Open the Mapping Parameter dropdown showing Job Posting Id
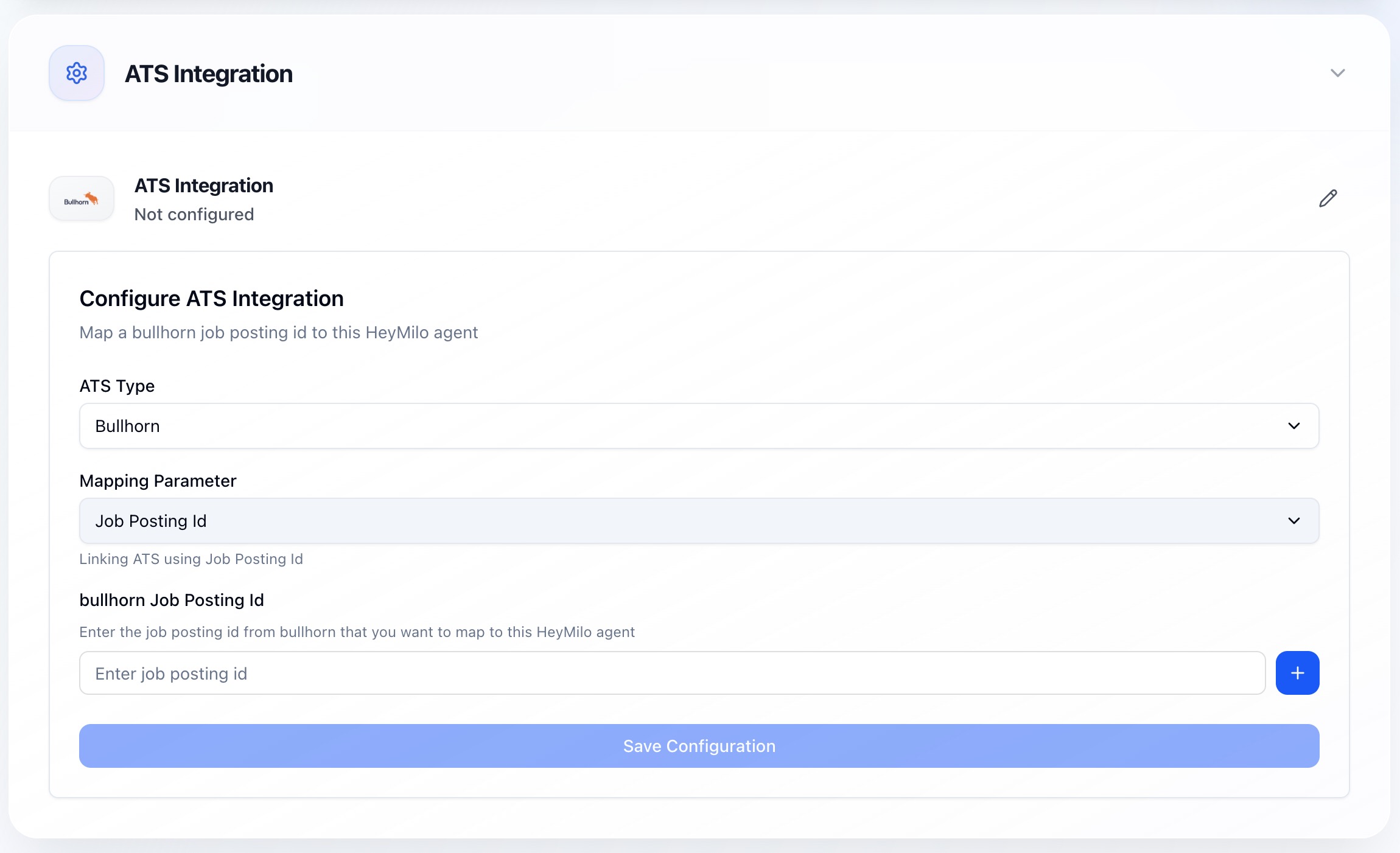 click(x=698, y=521)
